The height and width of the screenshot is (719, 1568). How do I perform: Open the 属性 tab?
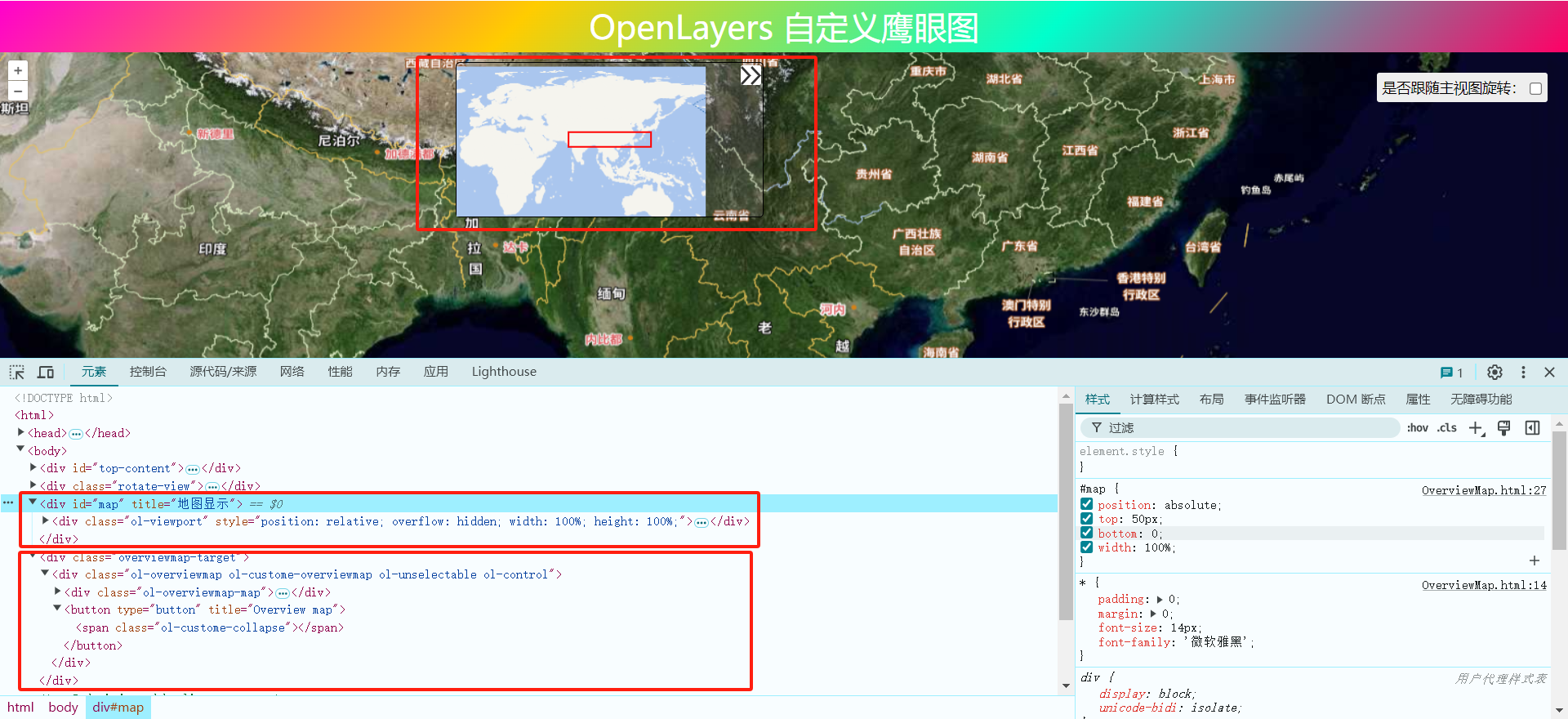click(1418, 400)
